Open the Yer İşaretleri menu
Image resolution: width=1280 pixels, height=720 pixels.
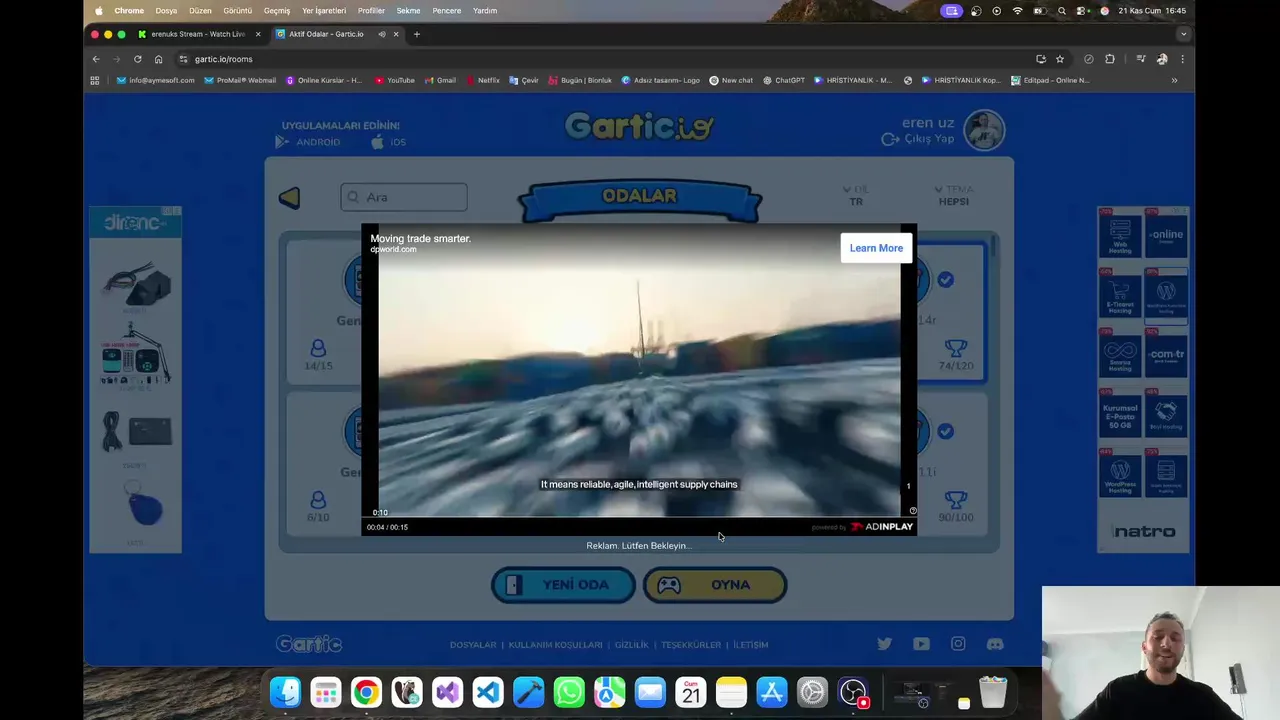(324, 11)
